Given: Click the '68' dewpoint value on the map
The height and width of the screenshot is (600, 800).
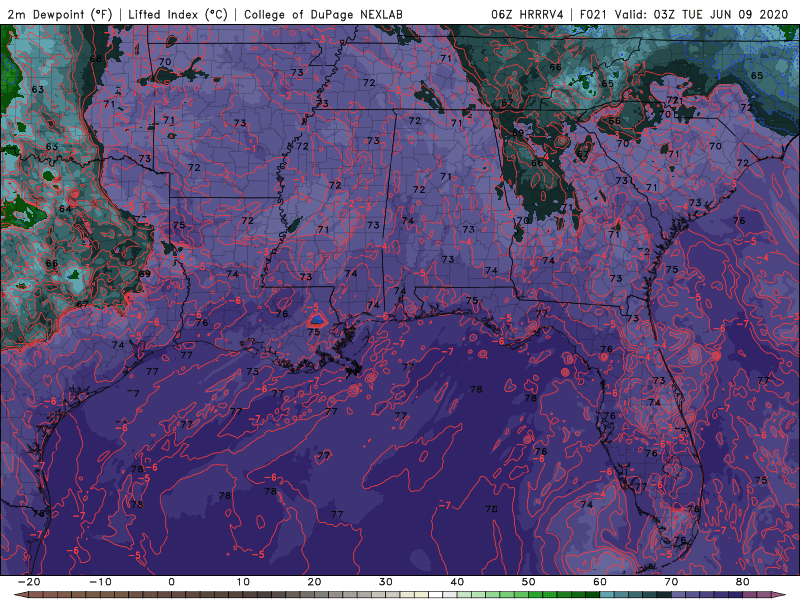Looking at the screenshot, I should [95, 59].
